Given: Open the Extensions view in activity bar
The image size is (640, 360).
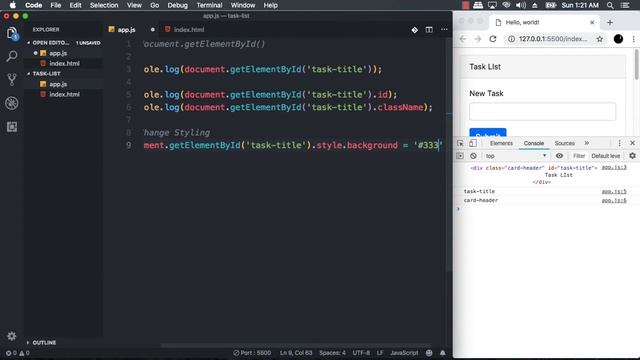Looking at the screenshot, I should (x=12, y=127).
